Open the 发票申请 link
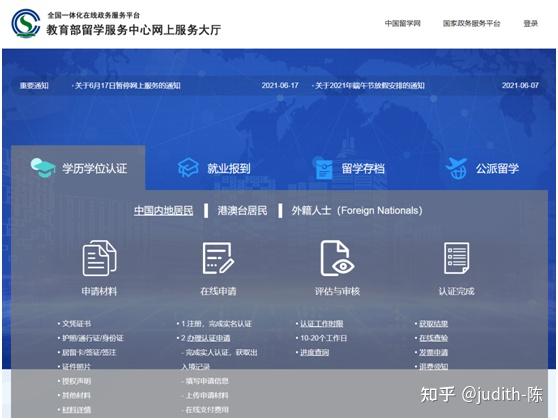 click(433, 352)
